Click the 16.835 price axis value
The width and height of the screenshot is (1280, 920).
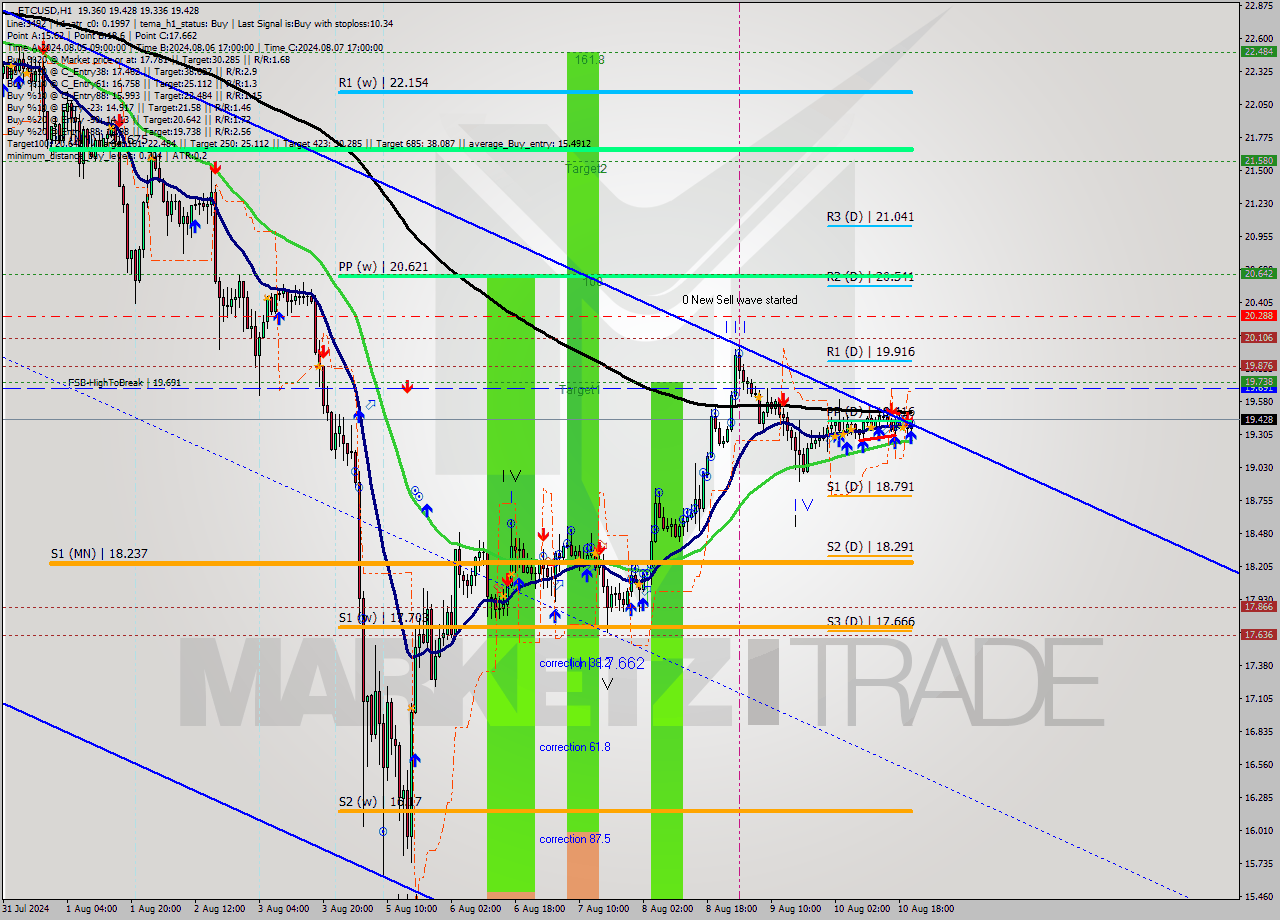[x=1258, y=731]
